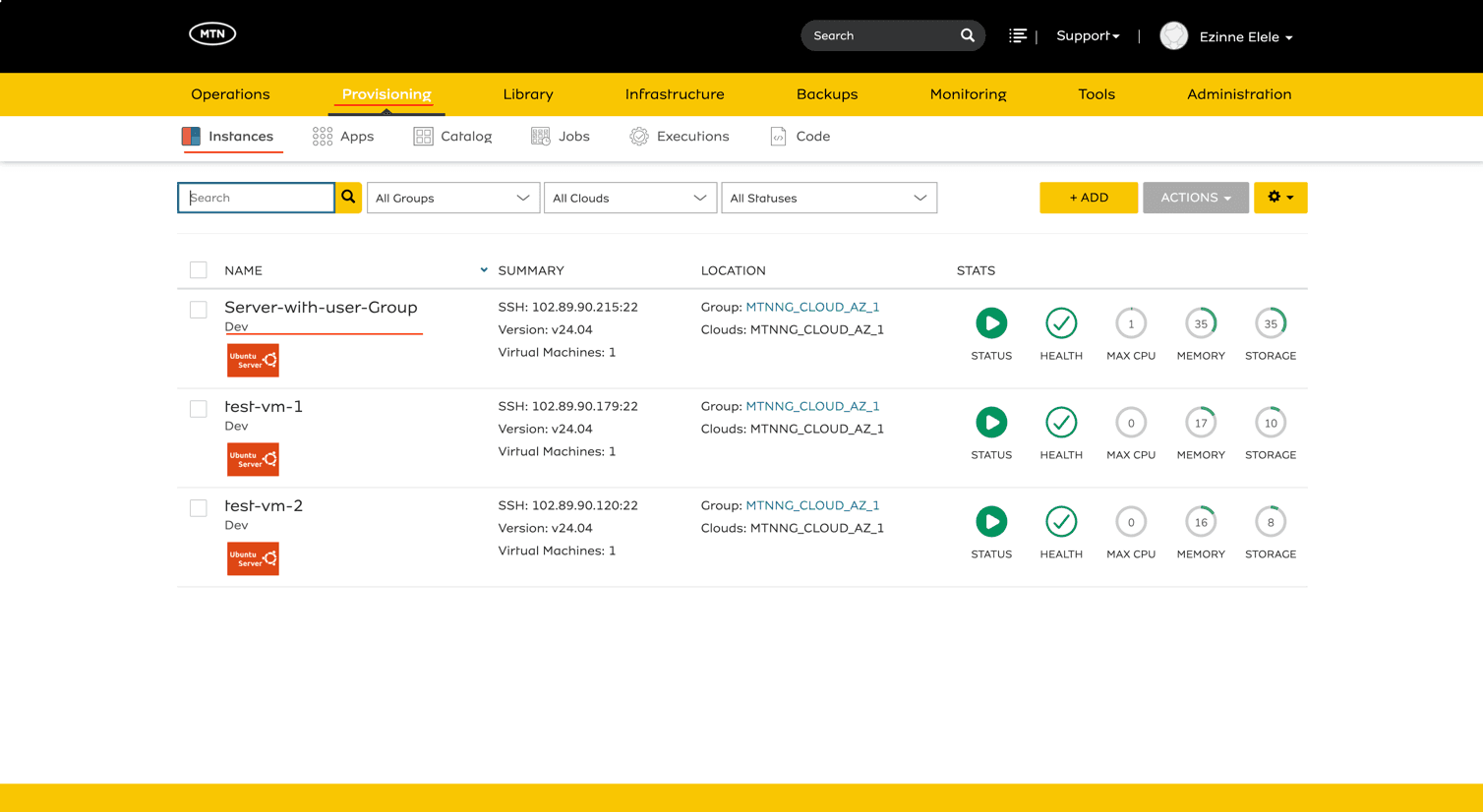
Task: Open the Ezinne Elele user menu
Action: point(1246,37)
